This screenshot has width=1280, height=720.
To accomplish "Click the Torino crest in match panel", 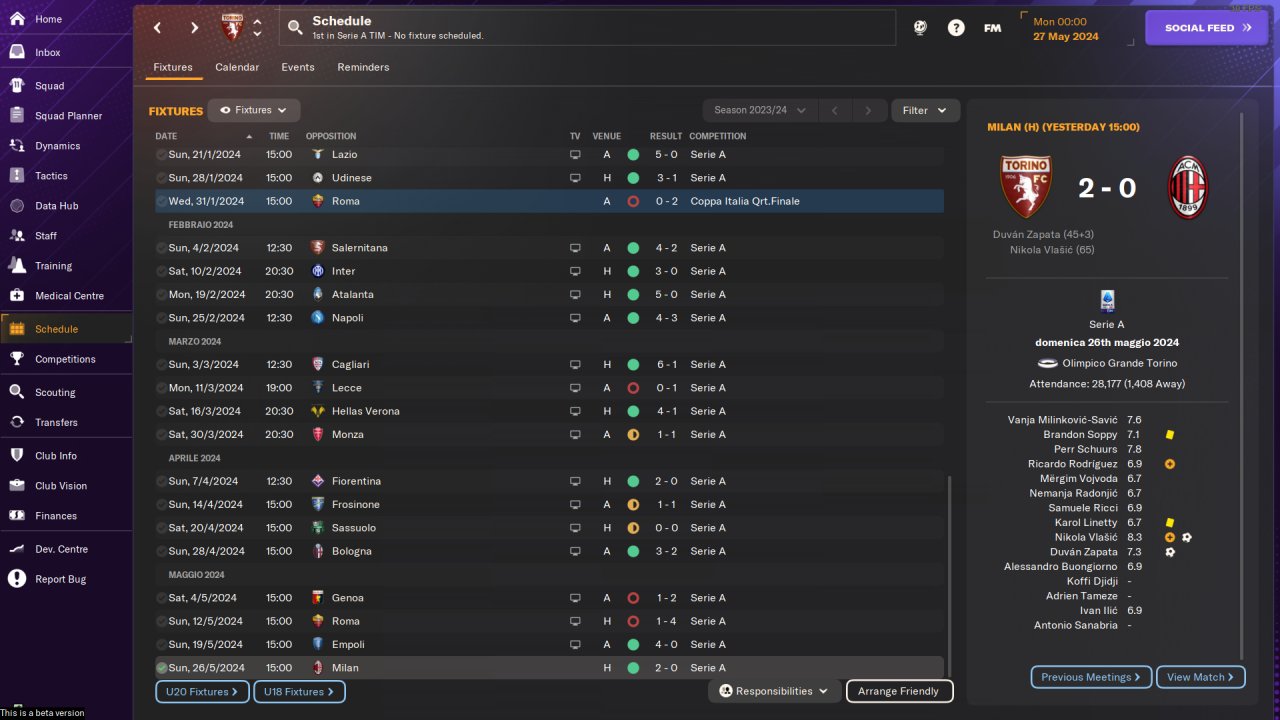I will coord(1026,188).
